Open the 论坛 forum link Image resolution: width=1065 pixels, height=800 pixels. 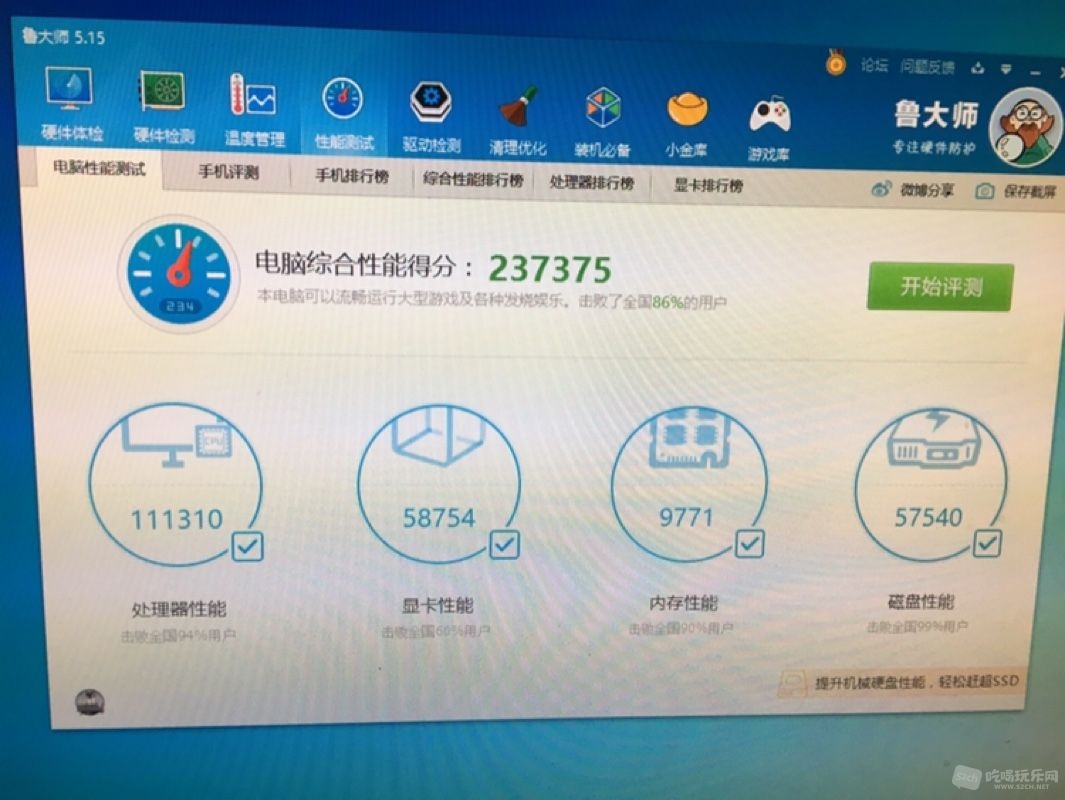coord(874,65)
